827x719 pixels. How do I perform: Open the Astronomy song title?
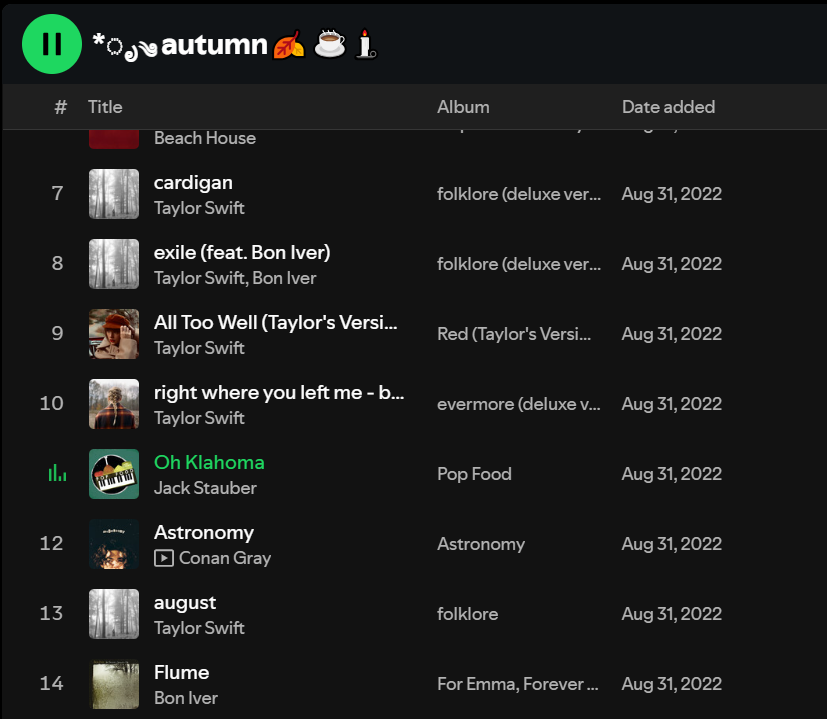(x=204, y=533)
